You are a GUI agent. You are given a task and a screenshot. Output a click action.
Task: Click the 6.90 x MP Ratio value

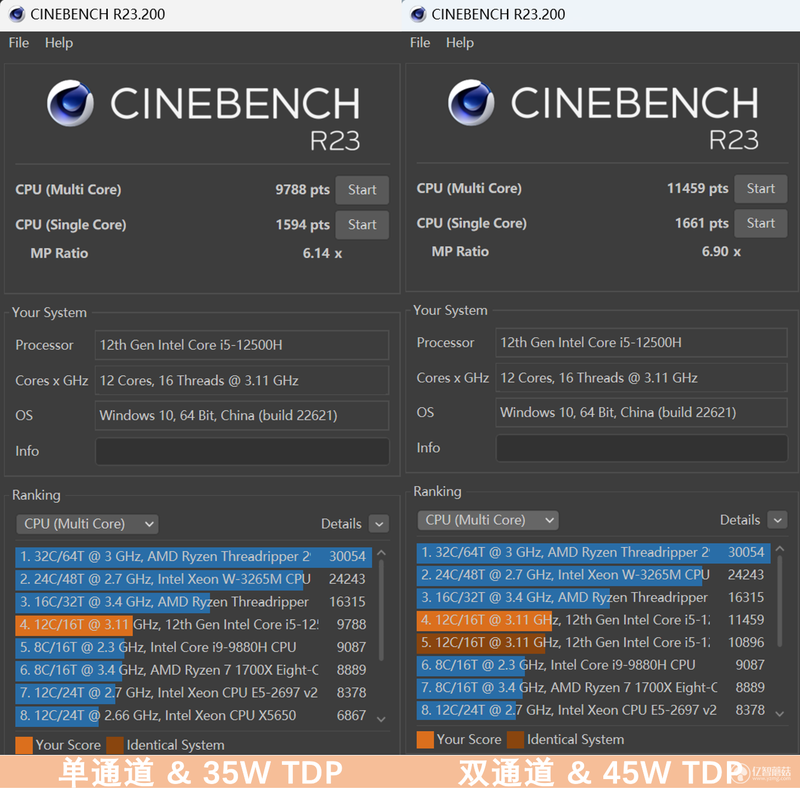pyautogui.click(x=721, y=252)
